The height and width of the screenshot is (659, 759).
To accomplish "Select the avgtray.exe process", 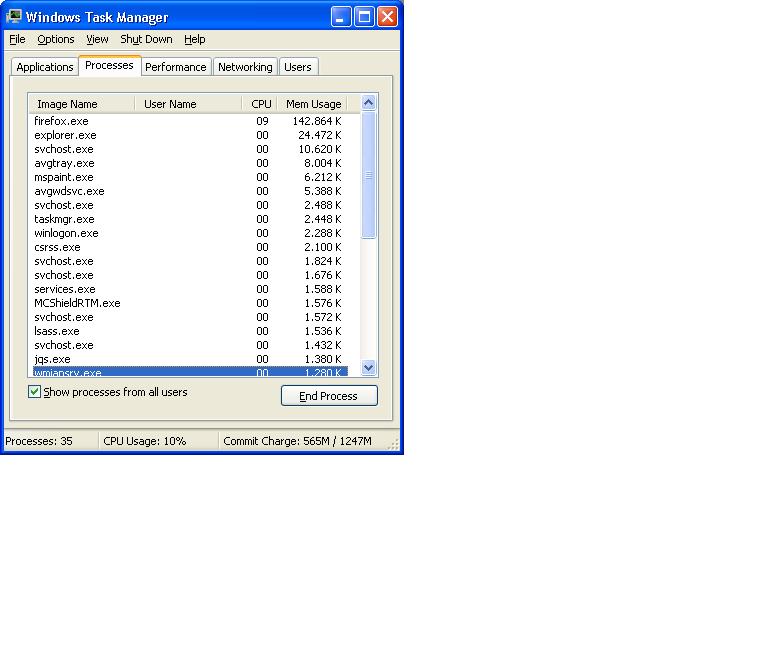I will pos(190,163).
